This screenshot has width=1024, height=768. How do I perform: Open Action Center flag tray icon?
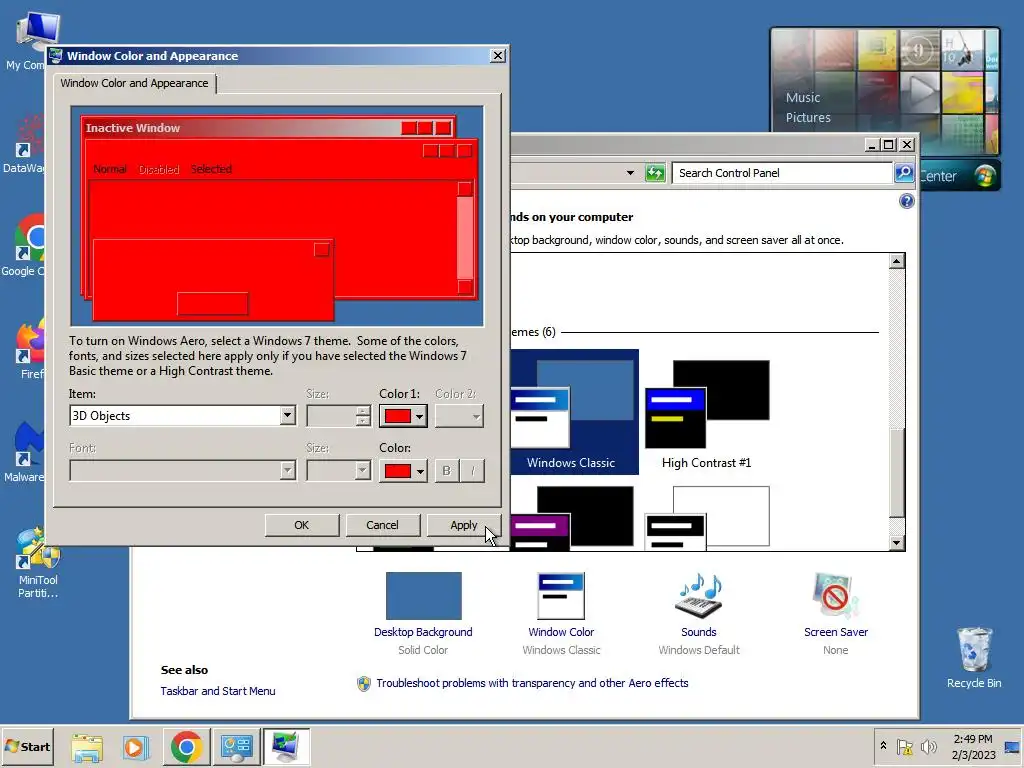tap(904, 746)
